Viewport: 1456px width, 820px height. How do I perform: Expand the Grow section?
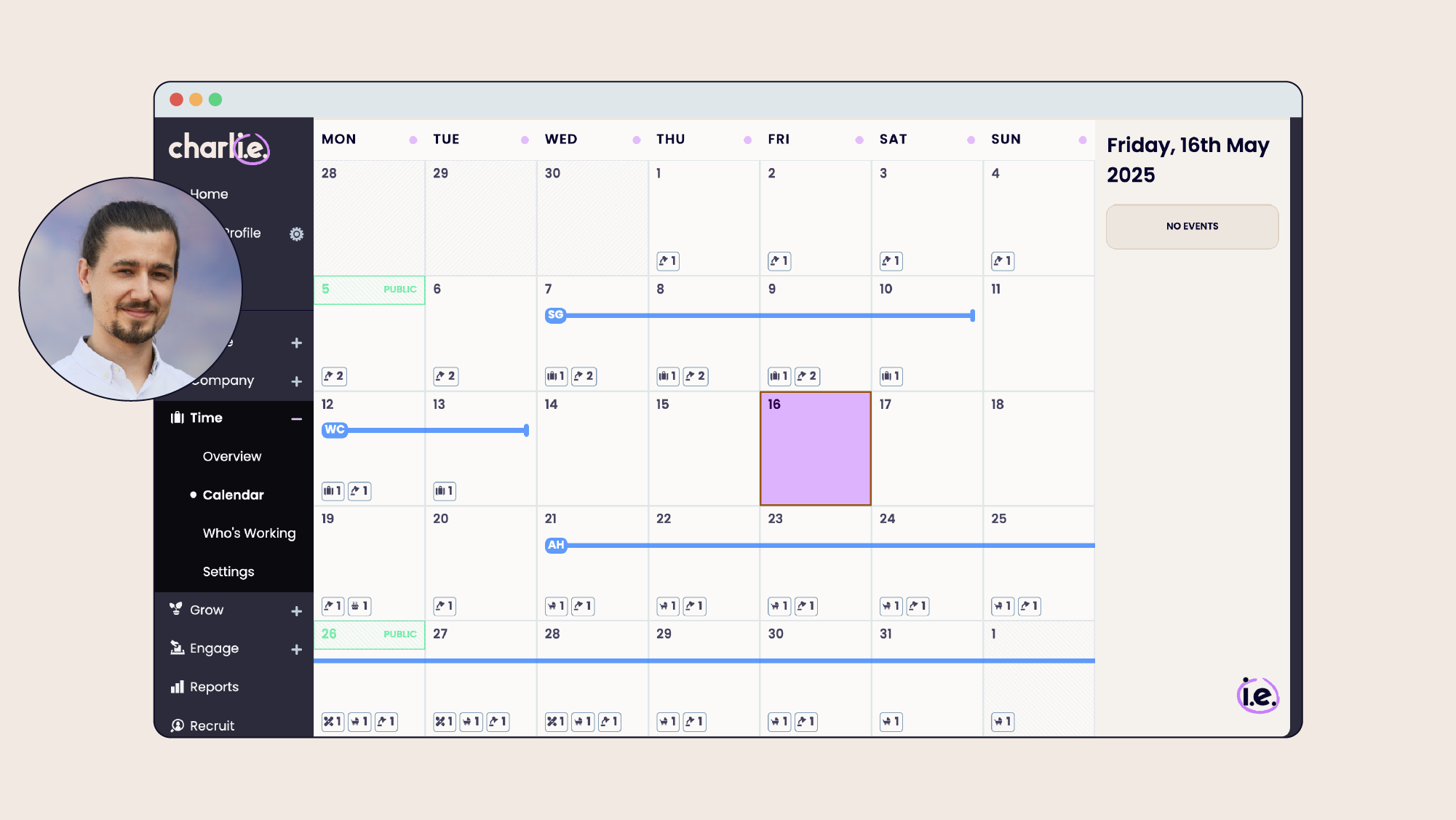pyautogui.click(x=296, y=610)
